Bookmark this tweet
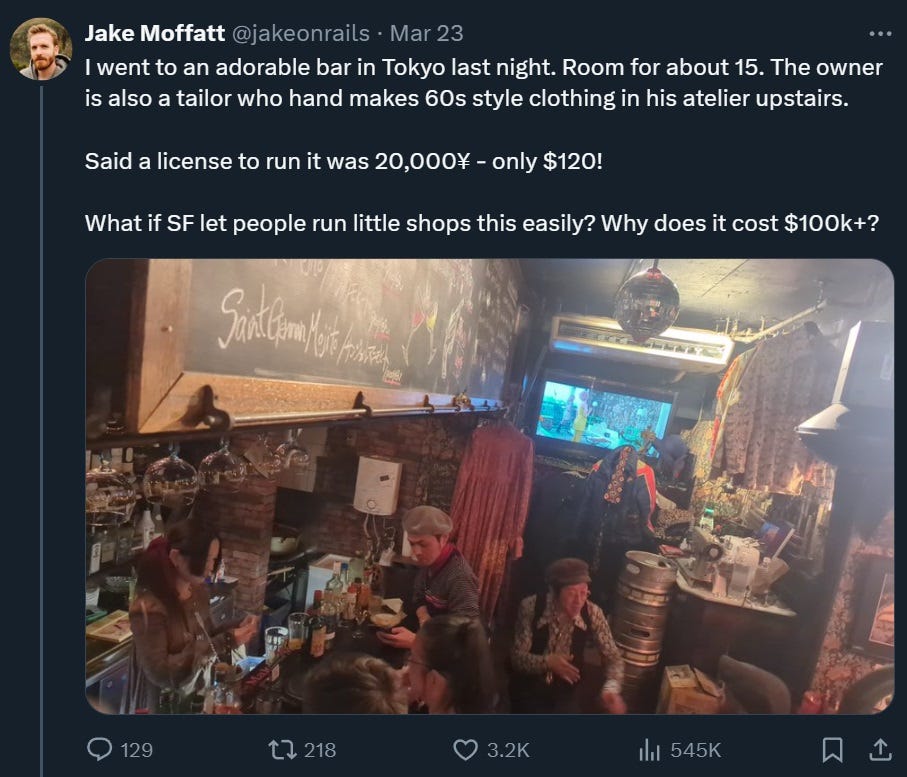This screenshot has width=907, height=777. (x=832, y=750)
